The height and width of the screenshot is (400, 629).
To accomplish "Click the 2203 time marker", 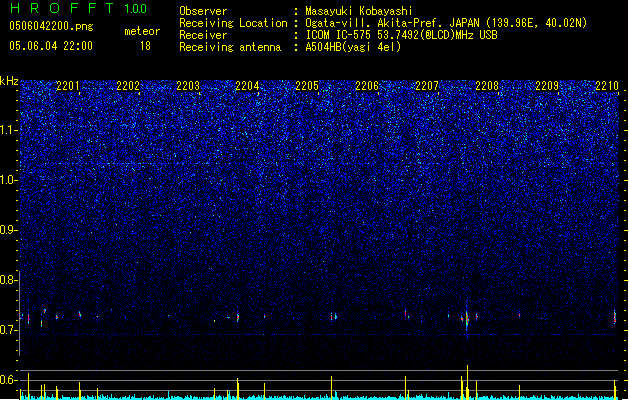I will tap(188, 86).
